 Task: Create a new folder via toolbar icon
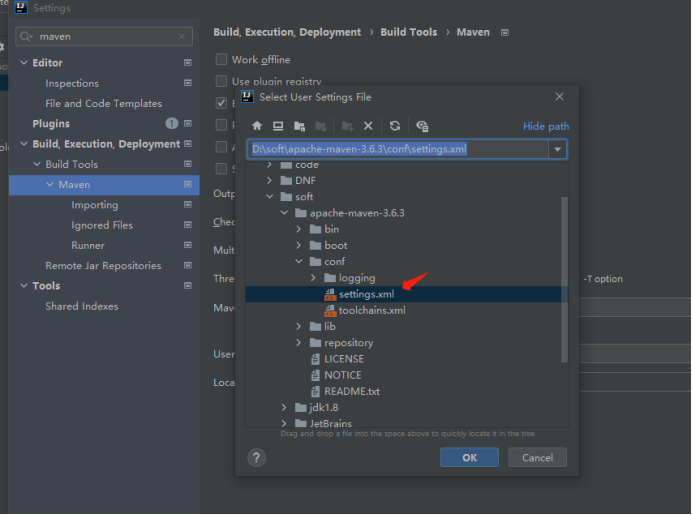point(347,126)
